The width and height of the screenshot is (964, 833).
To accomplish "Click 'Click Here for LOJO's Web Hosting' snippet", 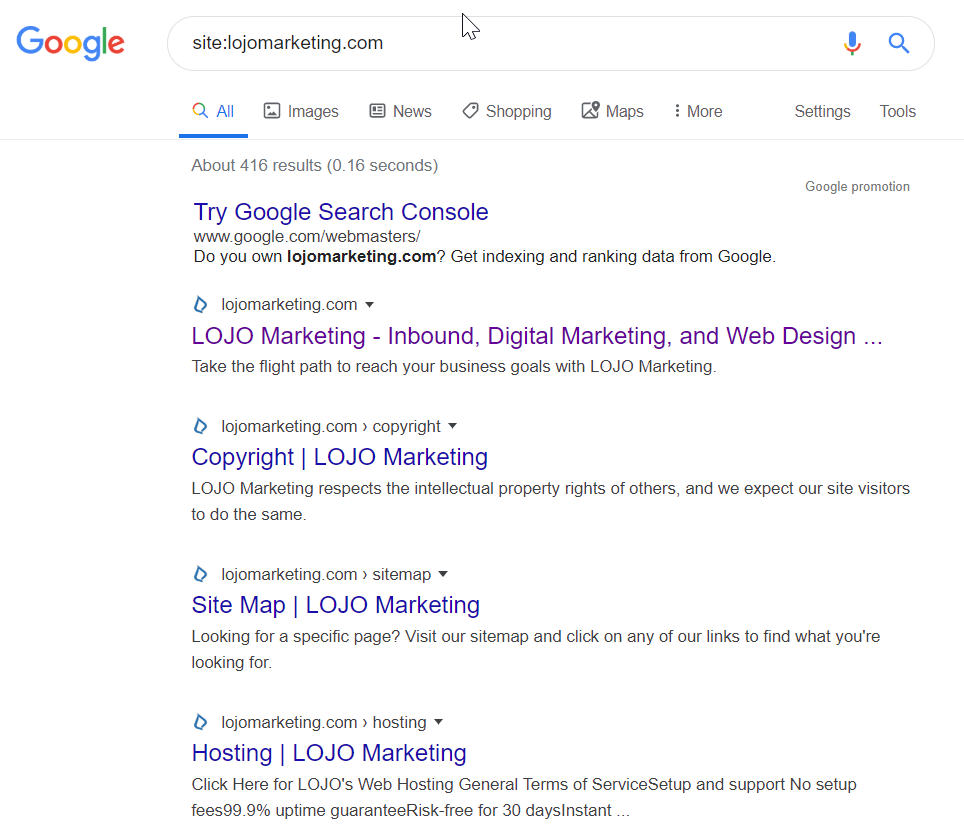I will click(524, 797).
